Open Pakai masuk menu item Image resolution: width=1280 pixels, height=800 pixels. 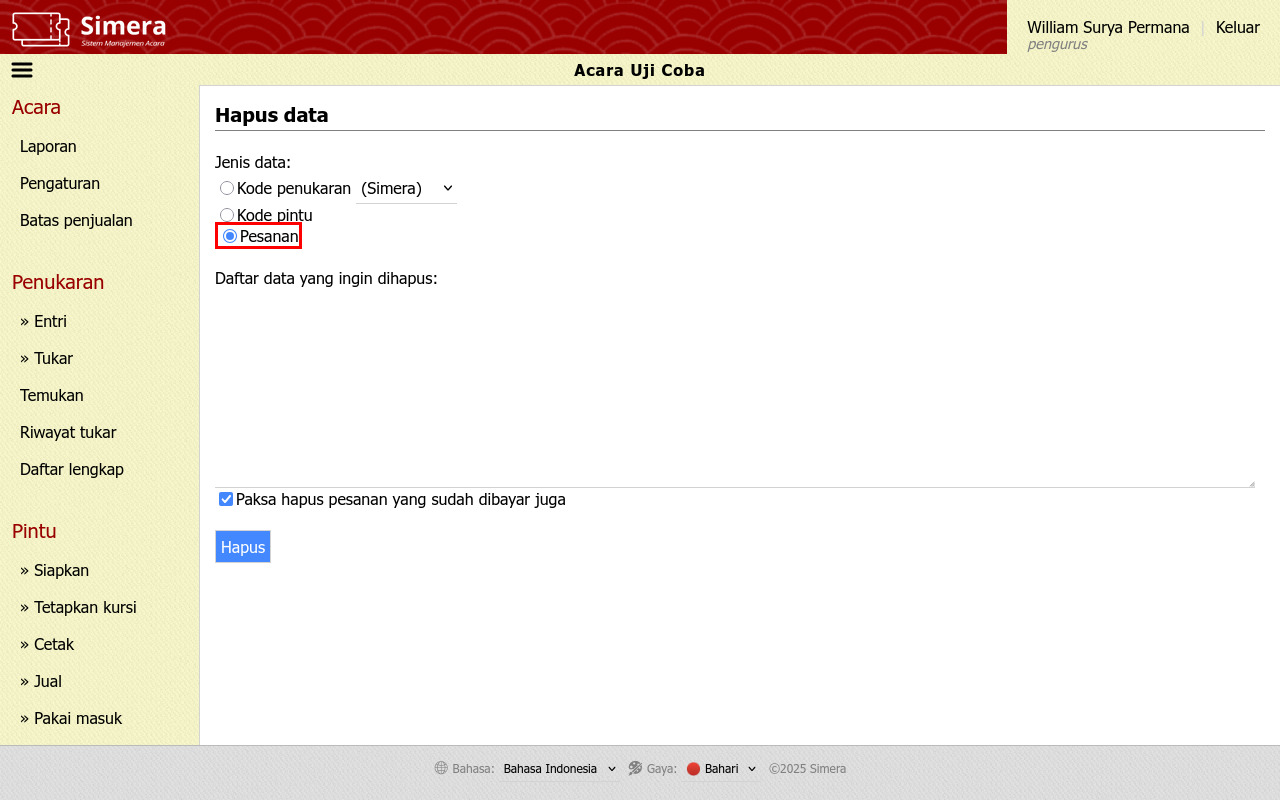71,718
